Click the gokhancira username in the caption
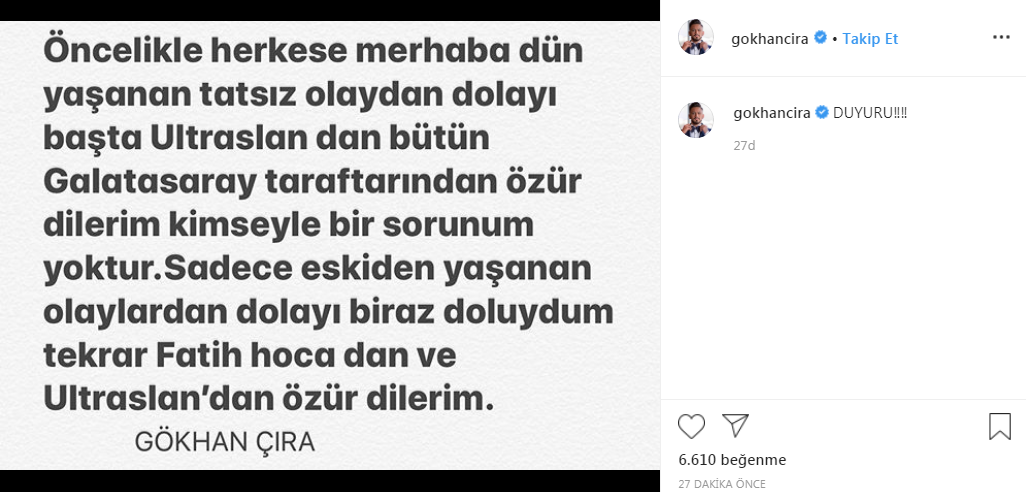Screen dimensions: 1026x492 [772, 113]
